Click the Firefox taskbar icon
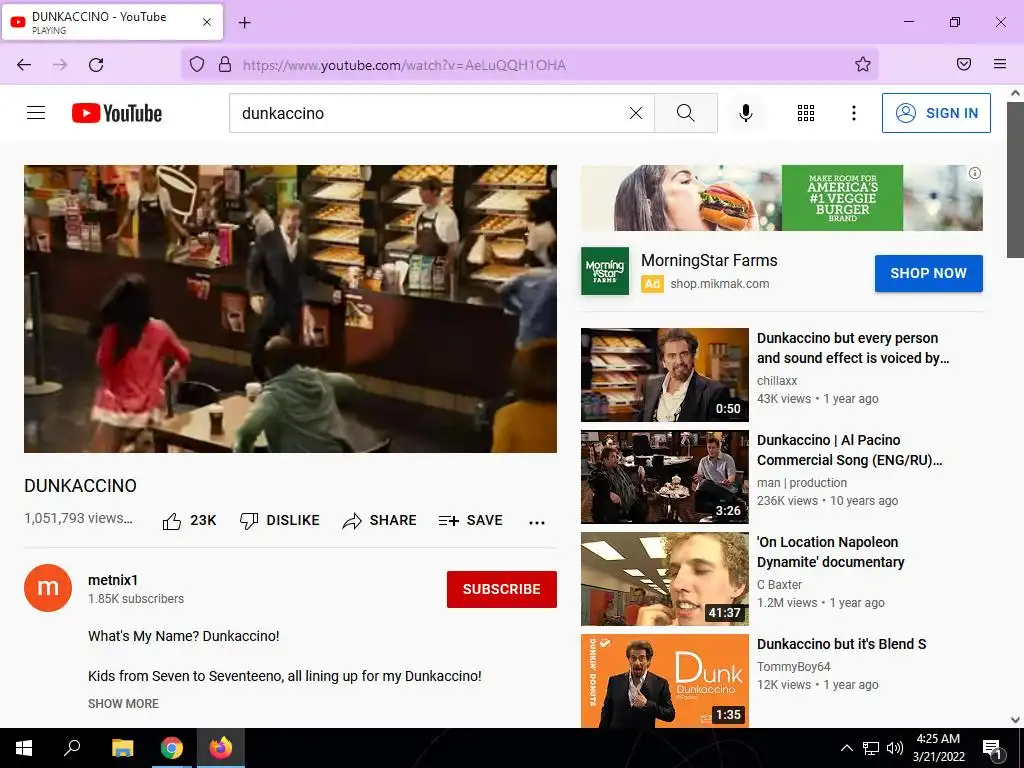Image resolution: width=1024 pixels, height=768 pixels. (x=221, y=748)
